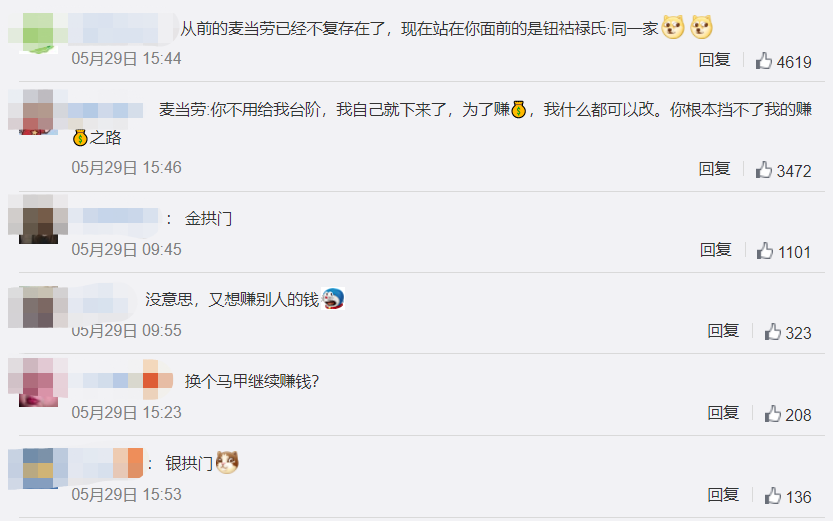Reply to the 15:53 银拱门 comment

pyautogui.click(x=723, y=495)
